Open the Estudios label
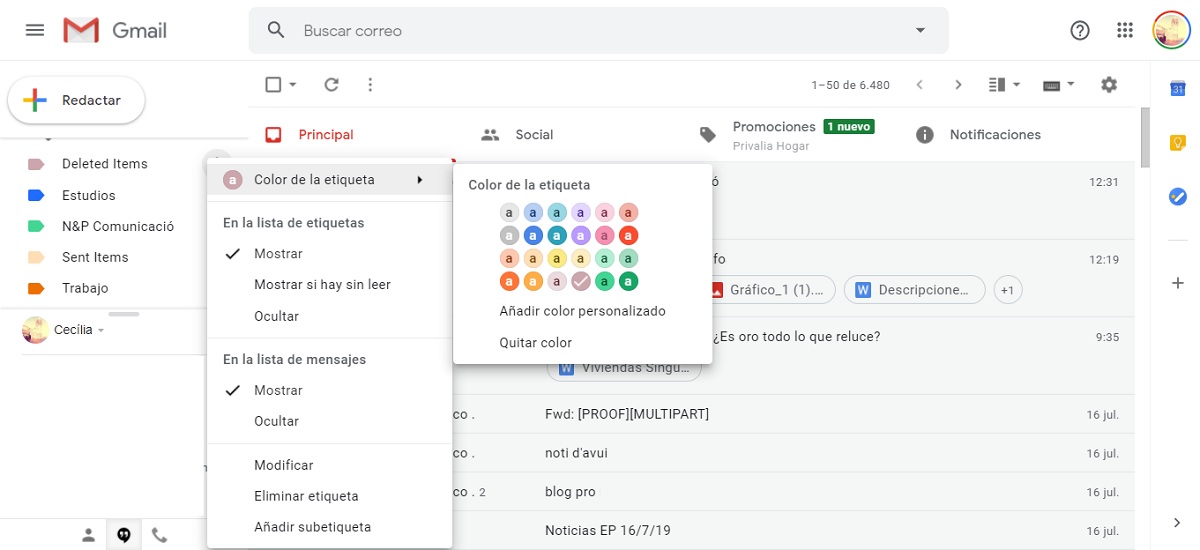Screen dimensions: 1200x550 click(x=89, y=195)
